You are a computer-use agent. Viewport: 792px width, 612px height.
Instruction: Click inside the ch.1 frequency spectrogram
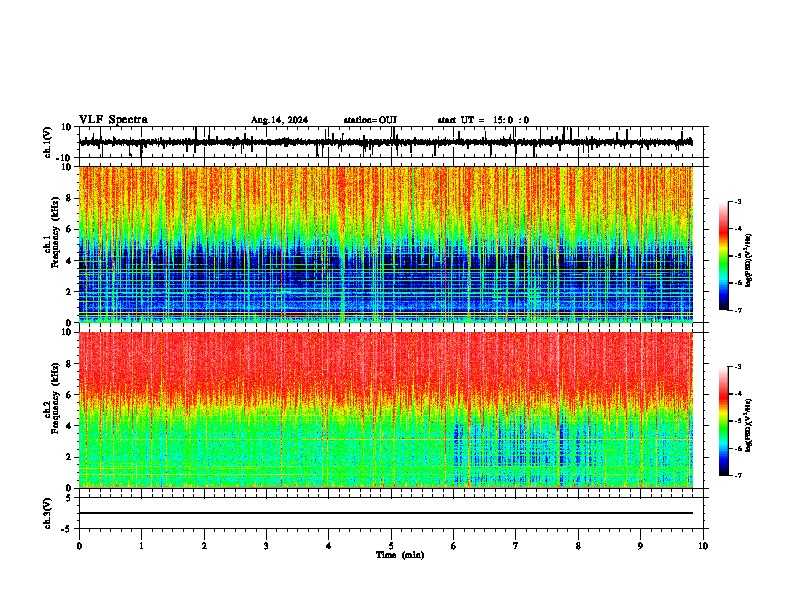(386, 244)
